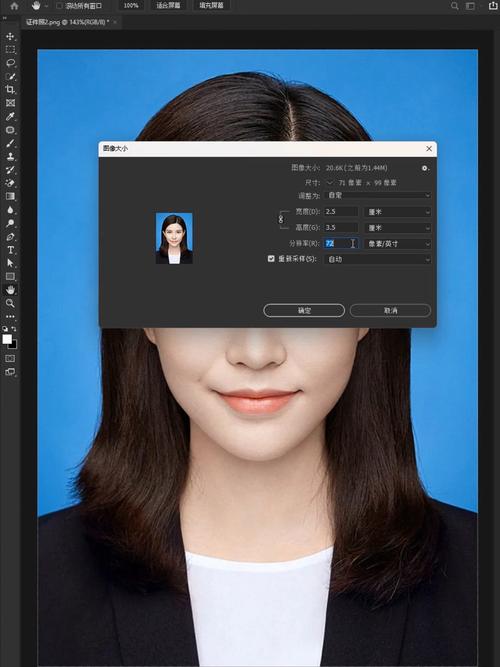Select the Clone Stamp tool
Image resolution: width=500 pixels, height=667 pixels.
tap(10, 157)
